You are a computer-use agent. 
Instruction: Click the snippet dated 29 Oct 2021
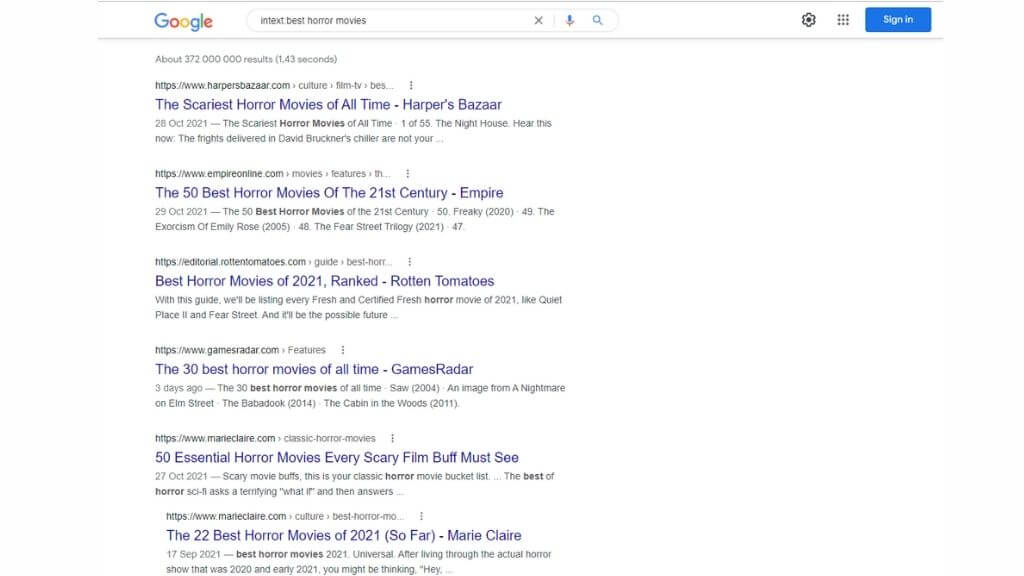pyautogui.click(x=355, y=219)
